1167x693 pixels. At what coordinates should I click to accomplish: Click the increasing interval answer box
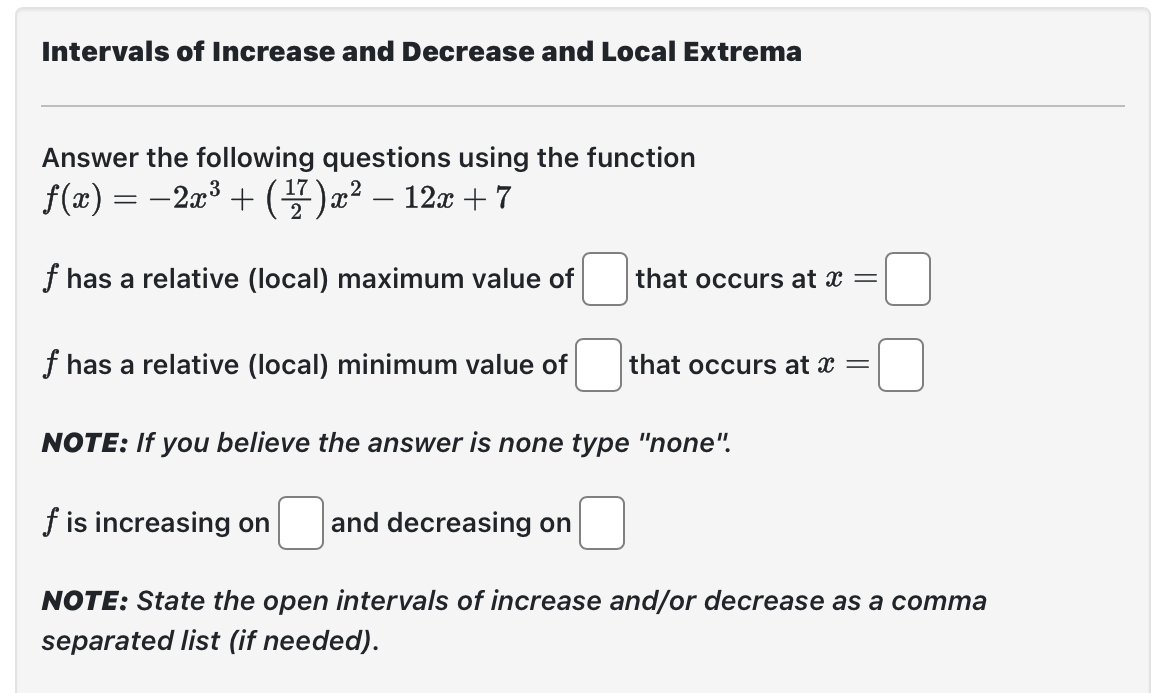(300, 522)
